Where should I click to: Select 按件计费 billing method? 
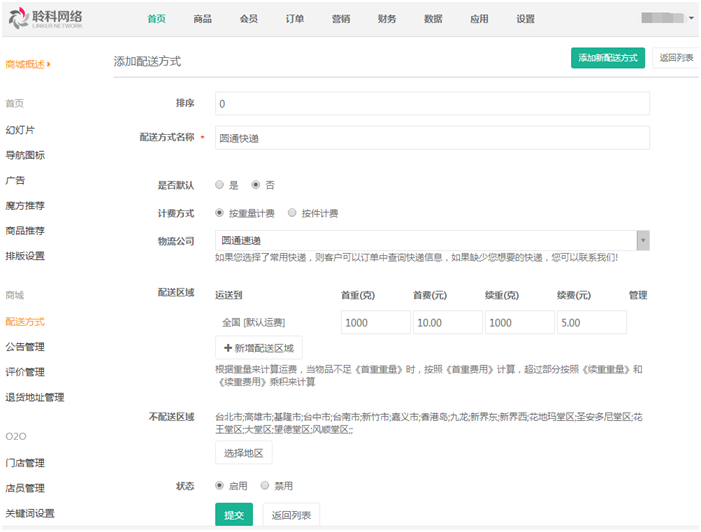(292, 213)
